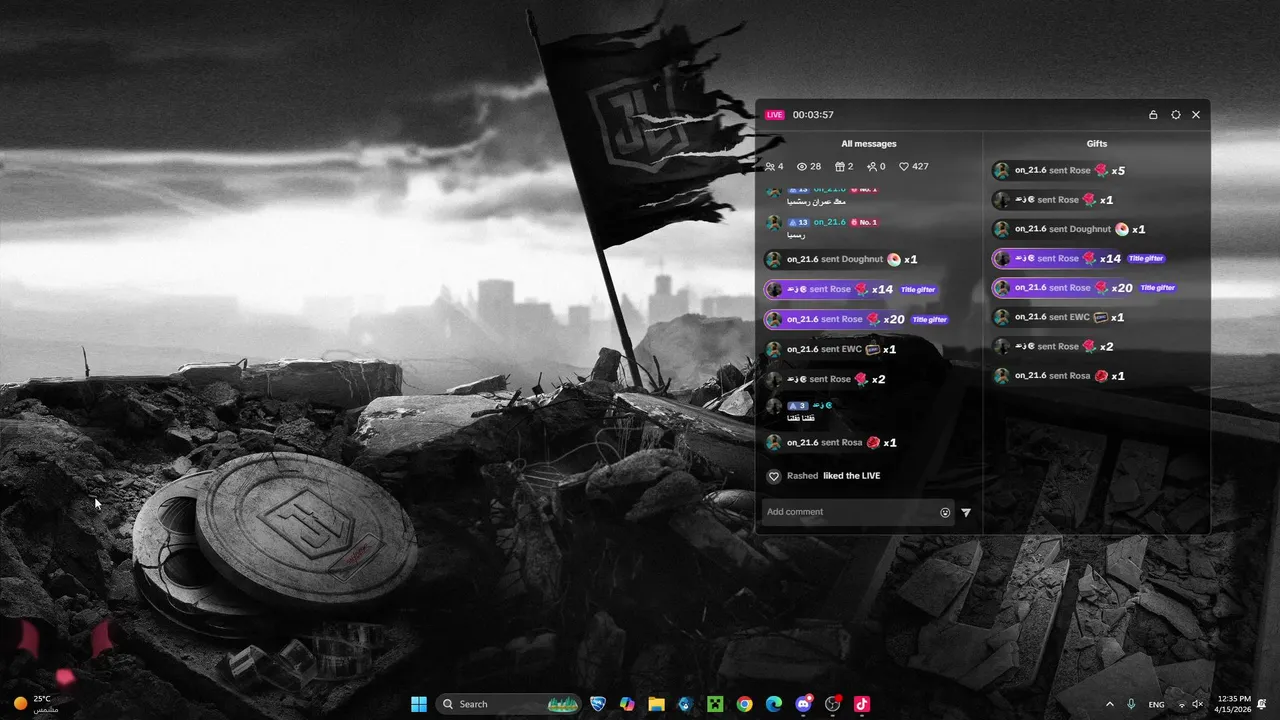Select the All messages column header
Screen dimensions: 1280x720
tap(869, 144)
